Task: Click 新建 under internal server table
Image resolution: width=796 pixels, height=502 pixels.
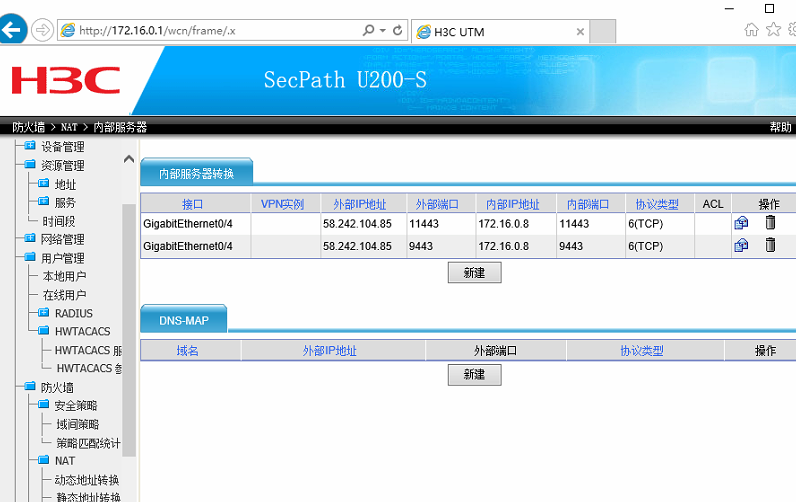Action: [475, 273]
